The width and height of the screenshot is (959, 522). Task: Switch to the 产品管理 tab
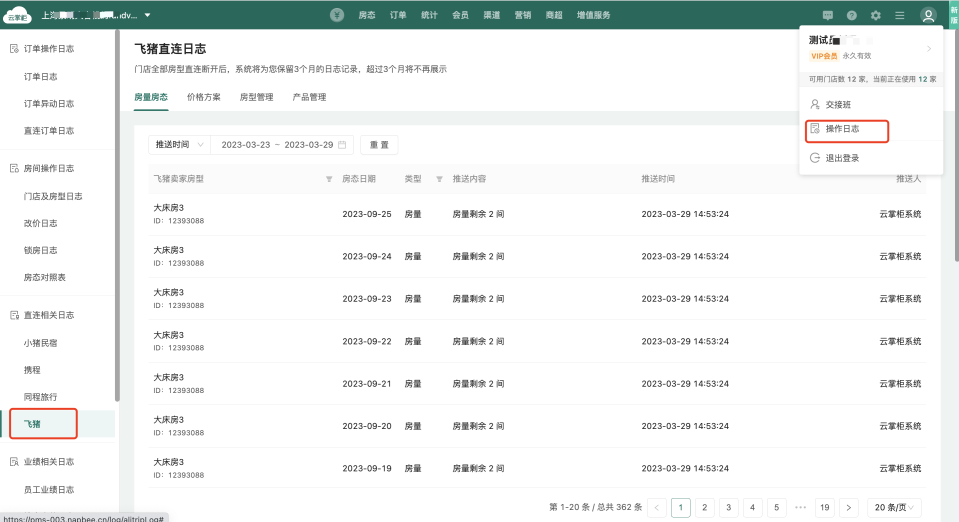pos(309,97)
